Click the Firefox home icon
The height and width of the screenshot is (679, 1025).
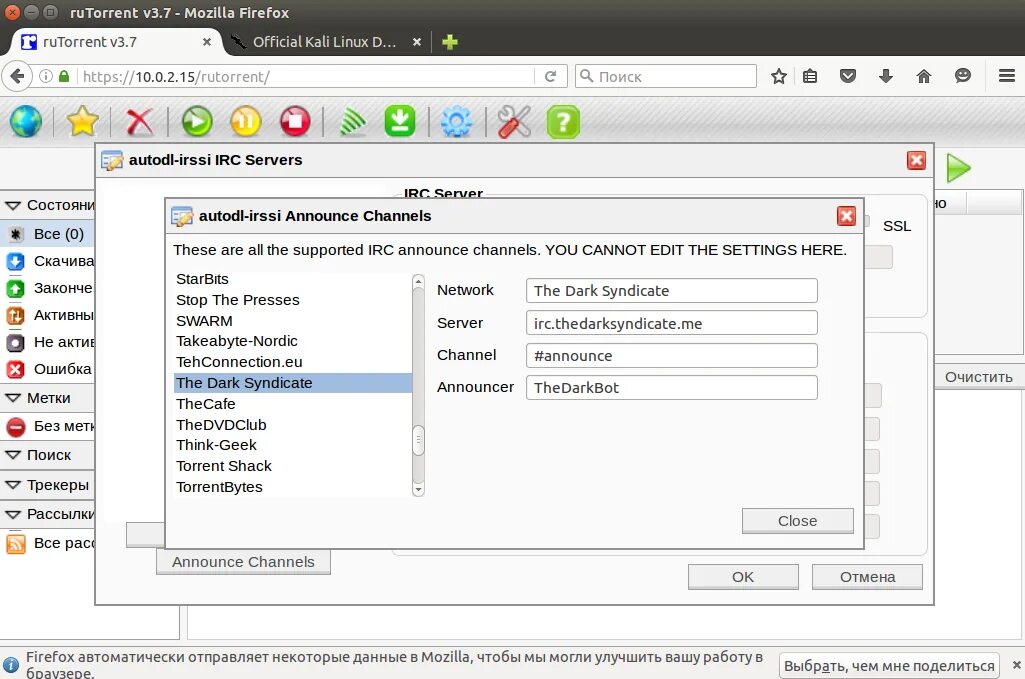click(924, 76)
